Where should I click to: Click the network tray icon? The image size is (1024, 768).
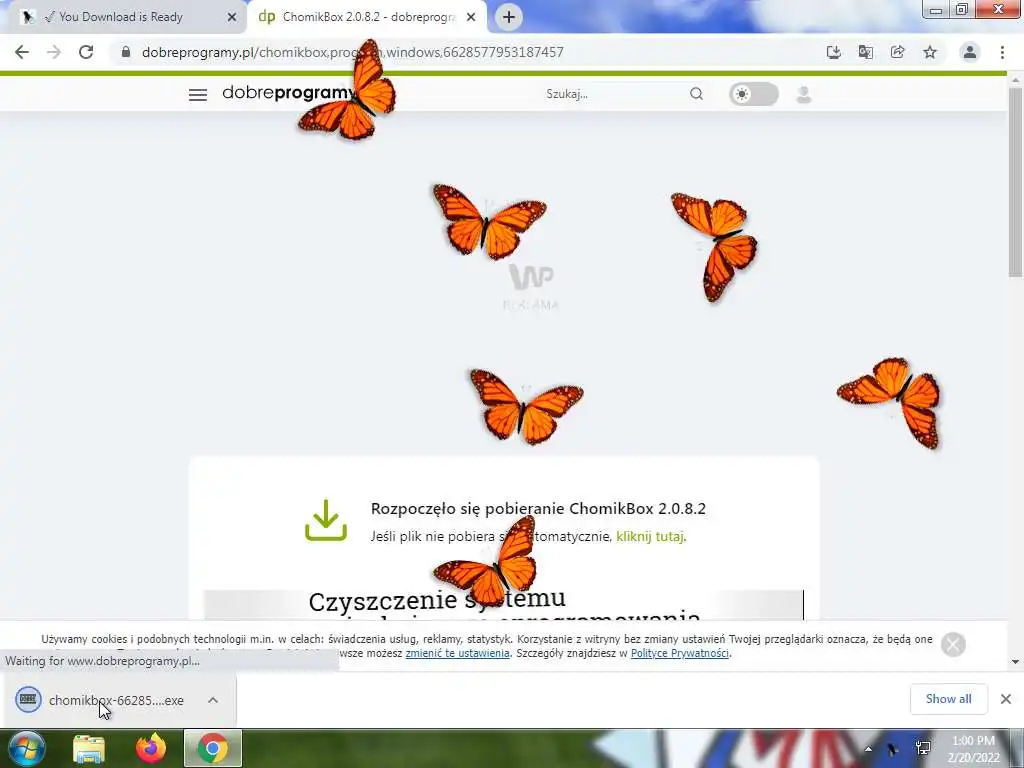tap(923, 748)
